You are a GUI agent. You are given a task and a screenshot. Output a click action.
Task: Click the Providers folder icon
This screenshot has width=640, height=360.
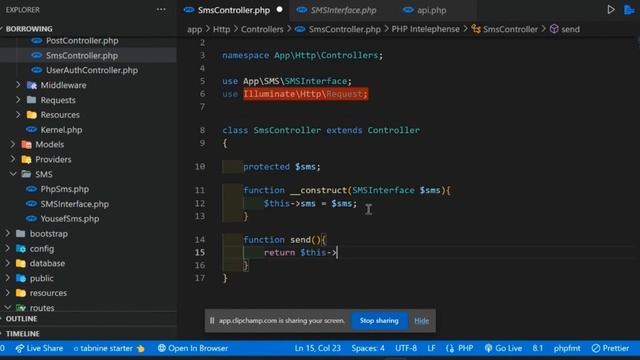26,159
